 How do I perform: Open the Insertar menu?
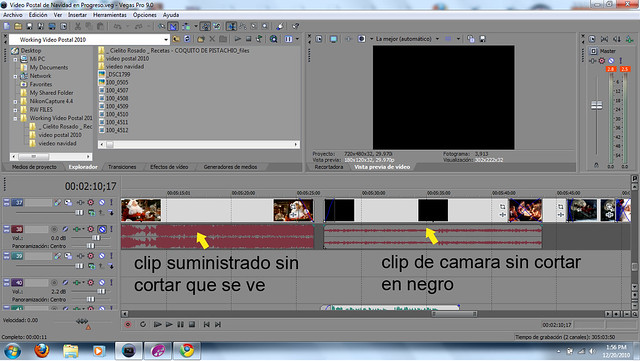(x=77, y=15)
